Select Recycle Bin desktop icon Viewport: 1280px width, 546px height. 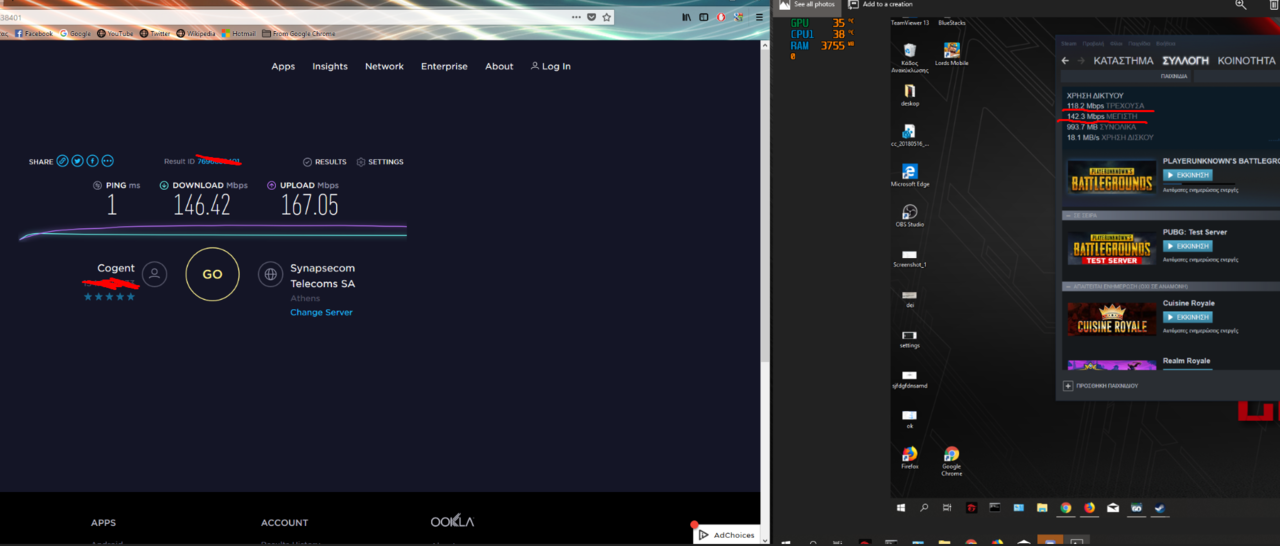(909, 58)
